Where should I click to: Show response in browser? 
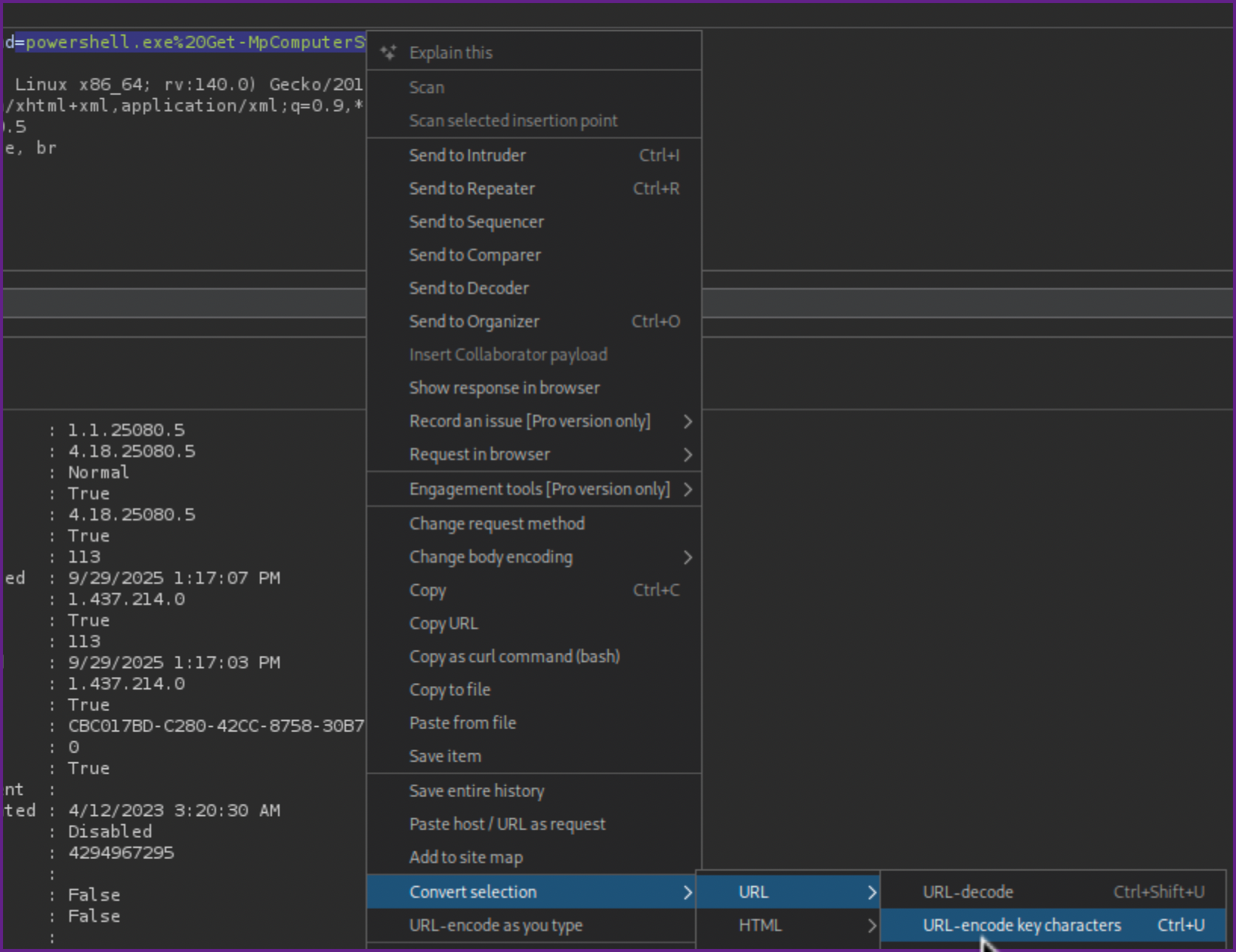[504, 388]
